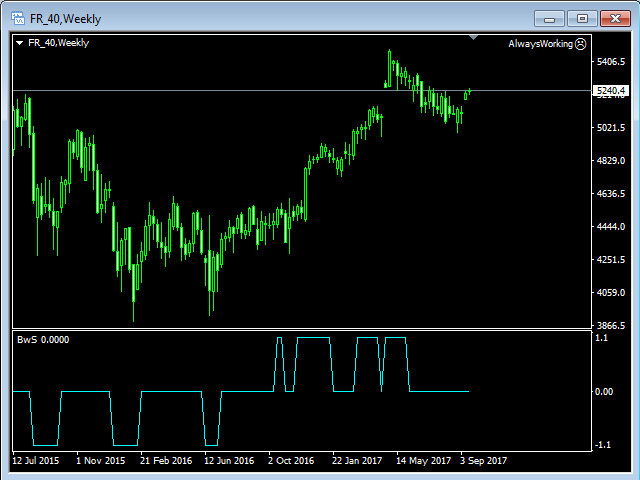Close the FR_40,Weekly chart window
640x480 pixels.
[615, 17]
